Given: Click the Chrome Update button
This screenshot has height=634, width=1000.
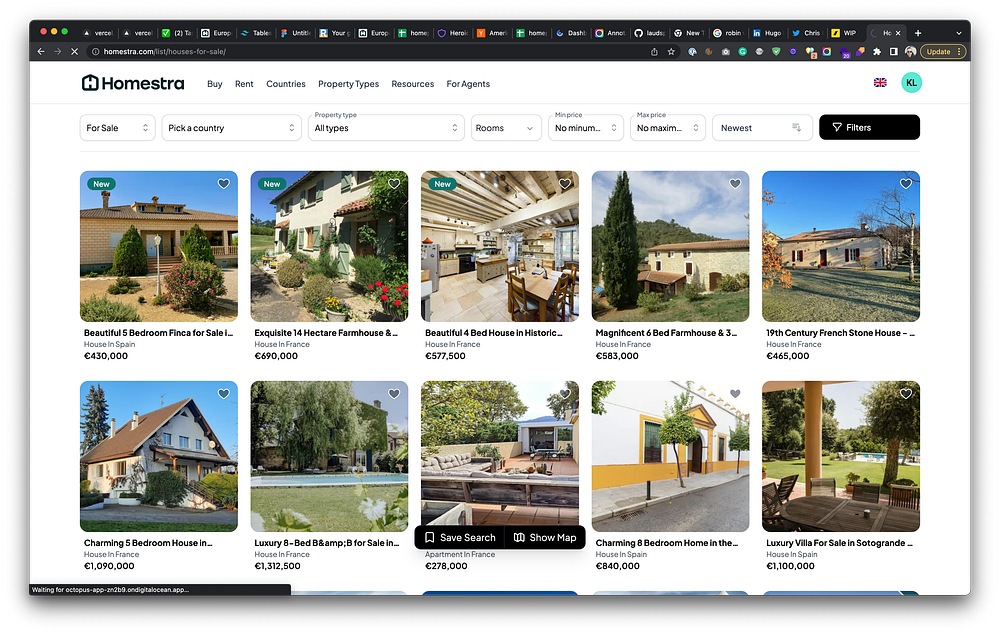Looking at the screenshot, I should (x=943, y=52).
